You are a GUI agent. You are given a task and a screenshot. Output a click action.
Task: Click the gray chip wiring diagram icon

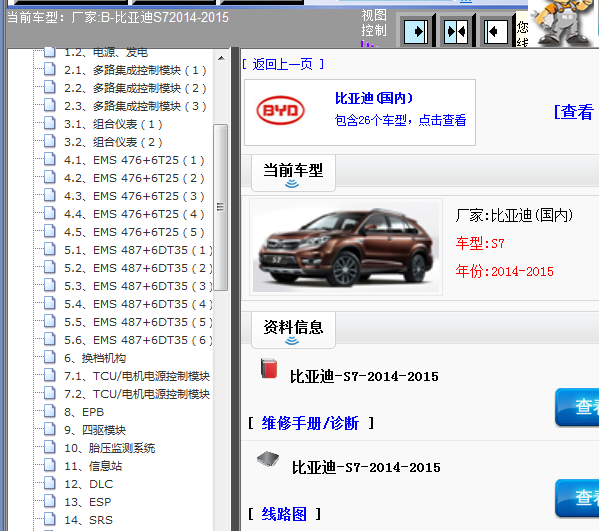268,459
